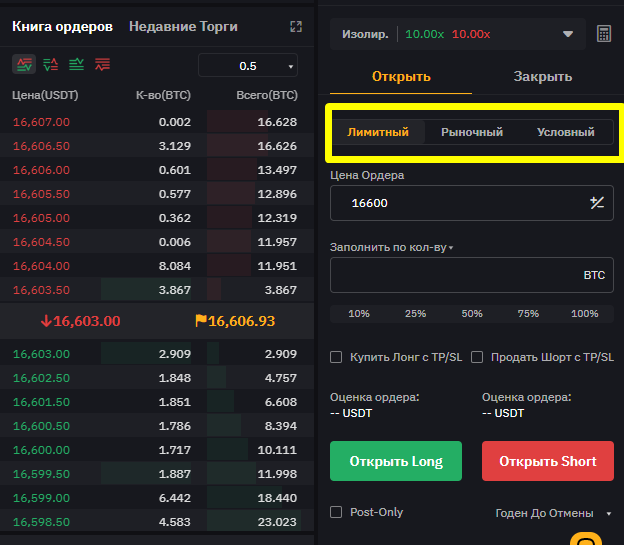Screen dimensions: 624x545
Task: Click total 23.023 in bids
Action: pos(277,522)
